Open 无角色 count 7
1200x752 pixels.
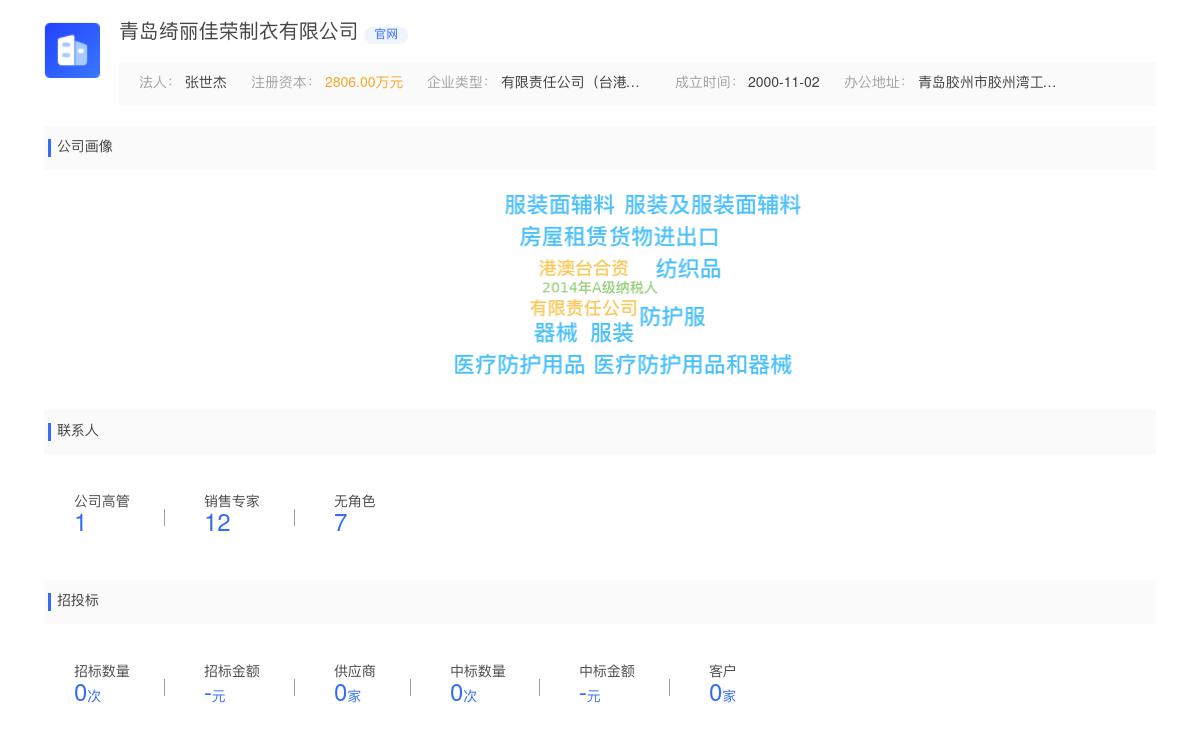point(340,523)
